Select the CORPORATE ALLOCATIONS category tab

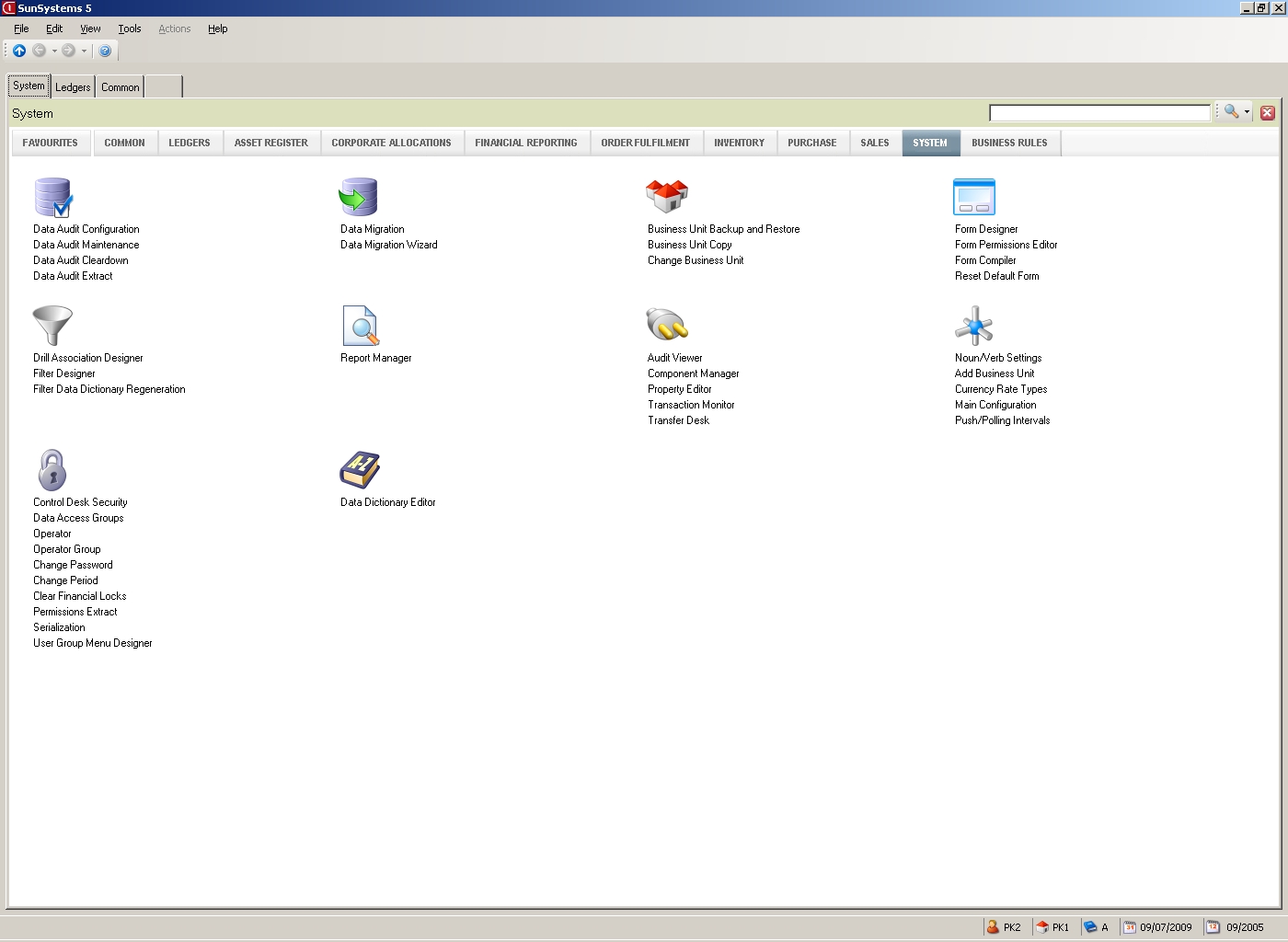point(392,143)
